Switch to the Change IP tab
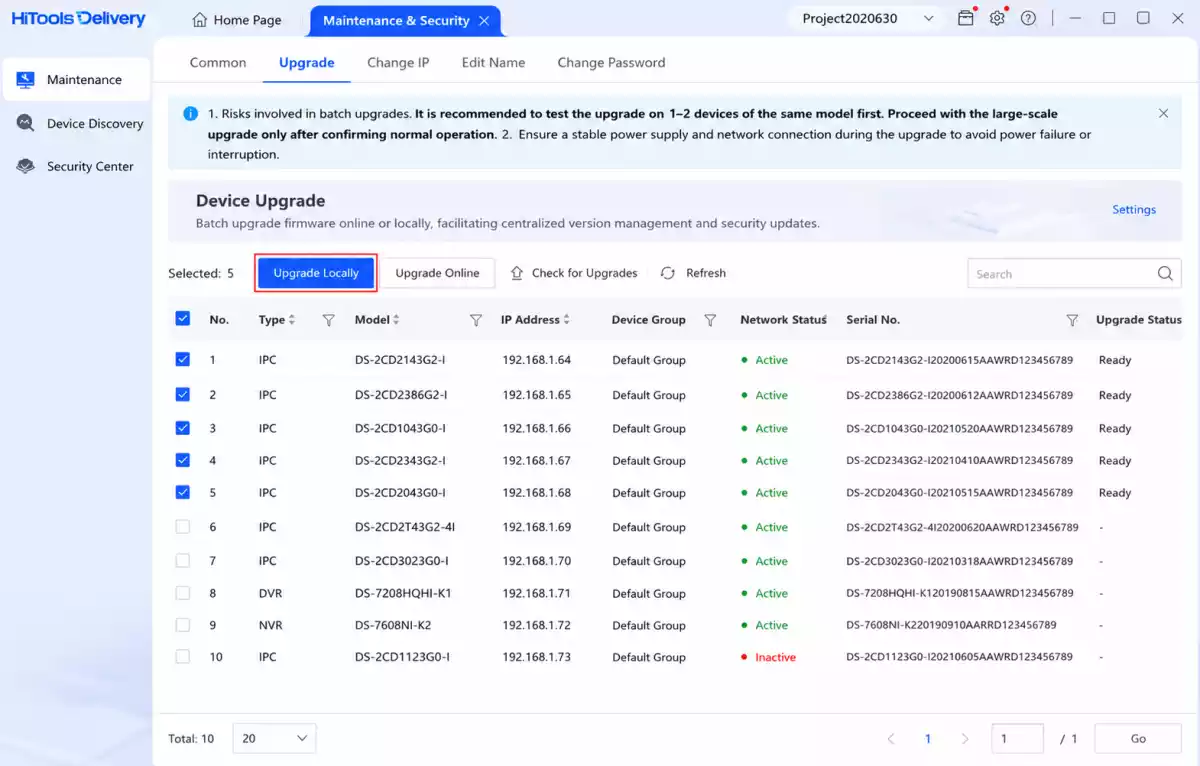The height and width of the screenshot is (766, 1200). coord(398,62)
